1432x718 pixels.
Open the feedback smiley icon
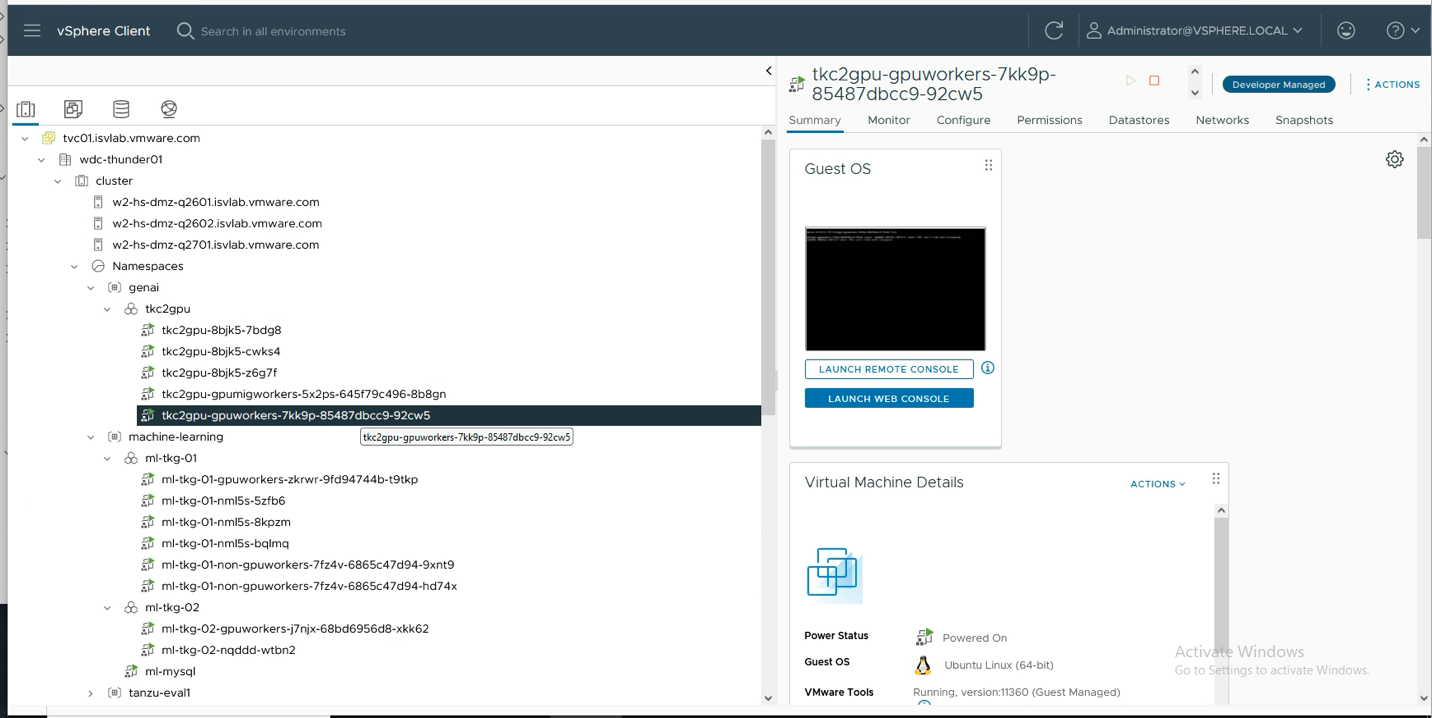point(1346,30)
